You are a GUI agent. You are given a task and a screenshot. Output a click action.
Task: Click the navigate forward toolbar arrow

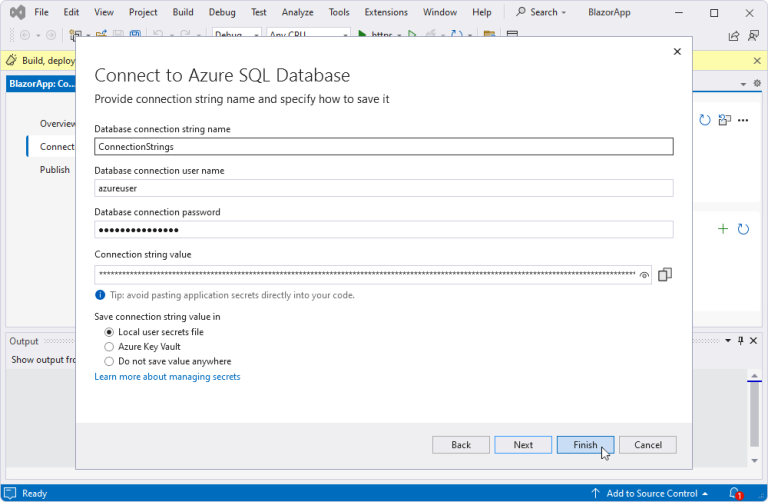click(x=50, y=35)
